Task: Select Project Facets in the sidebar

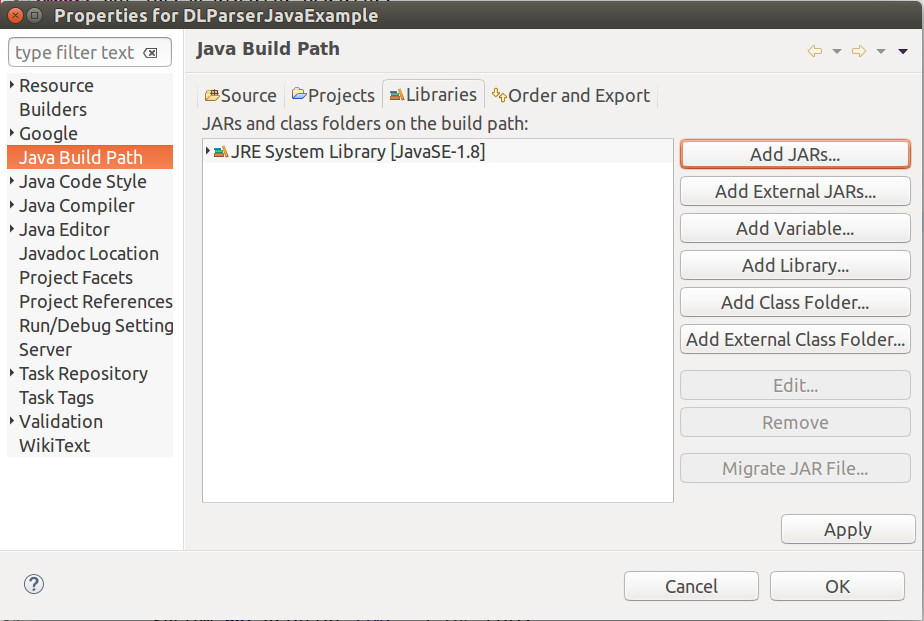Action: [76, 277]
